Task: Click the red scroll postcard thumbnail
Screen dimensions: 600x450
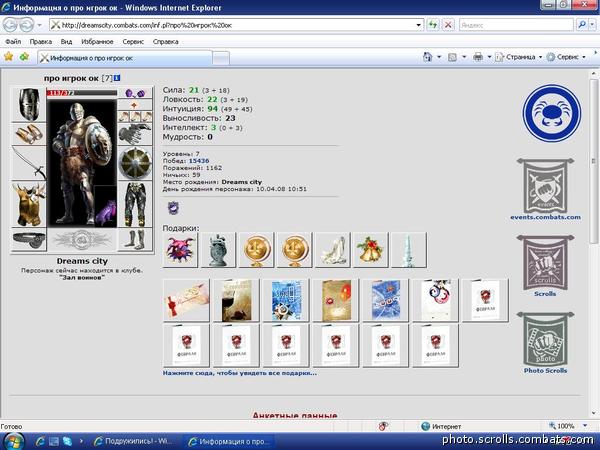Action: pos(187,300)
